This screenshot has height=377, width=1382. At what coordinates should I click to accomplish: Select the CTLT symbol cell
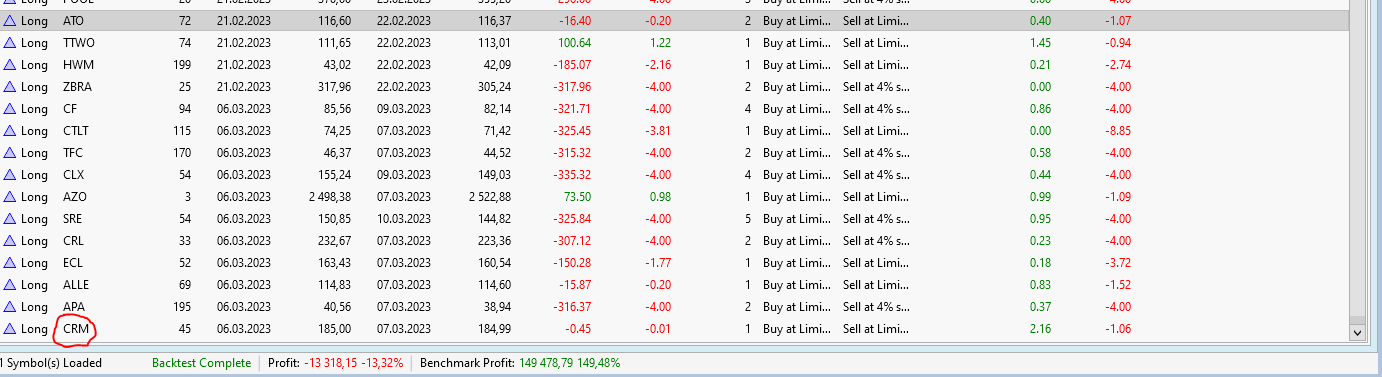pyautogui.click(x=76, y=131)
